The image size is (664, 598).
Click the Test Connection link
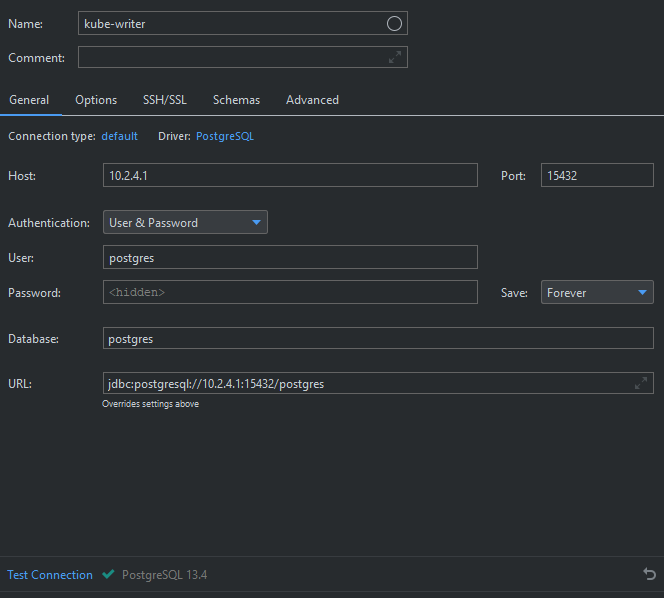point(50,575)
